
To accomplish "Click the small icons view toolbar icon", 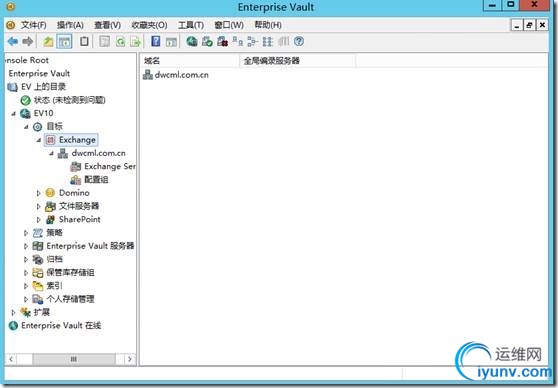I will tap(252, 42).
